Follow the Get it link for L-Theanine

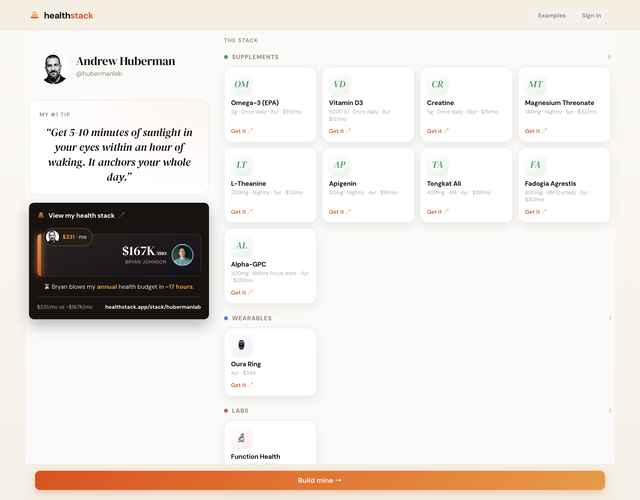242,212
